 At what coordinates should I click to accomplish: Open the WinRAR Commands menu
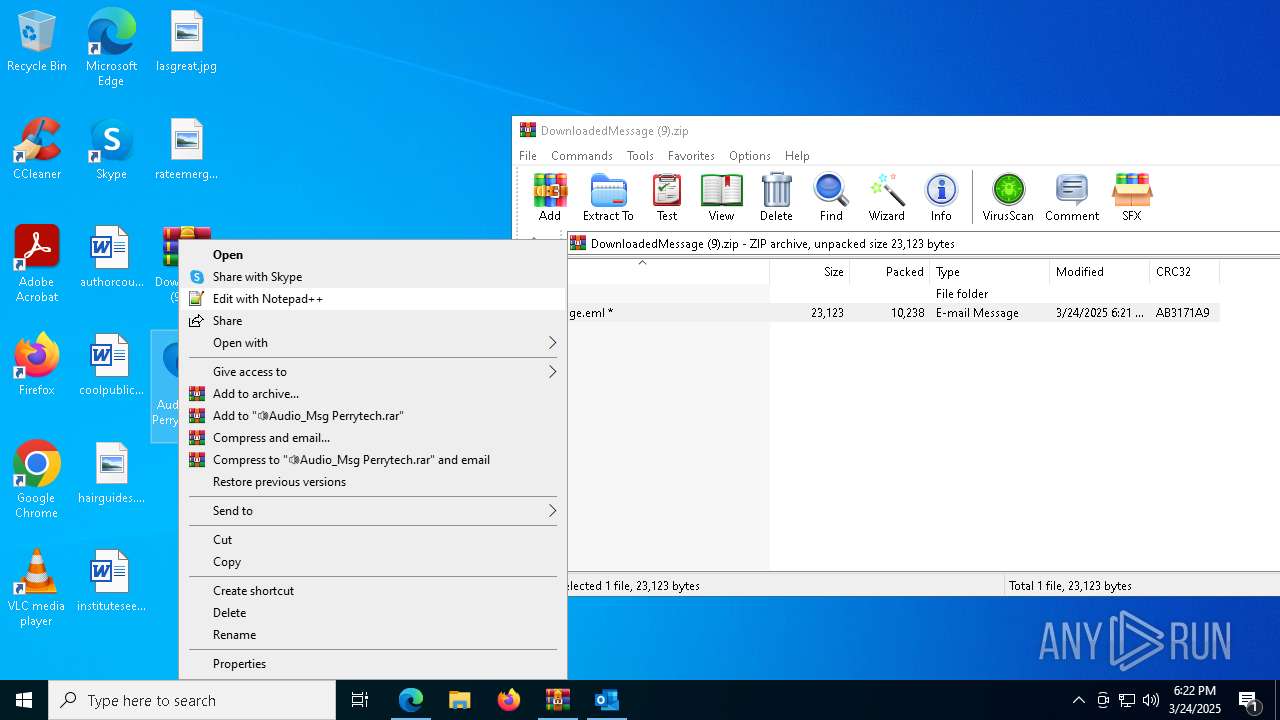(582, 156)
